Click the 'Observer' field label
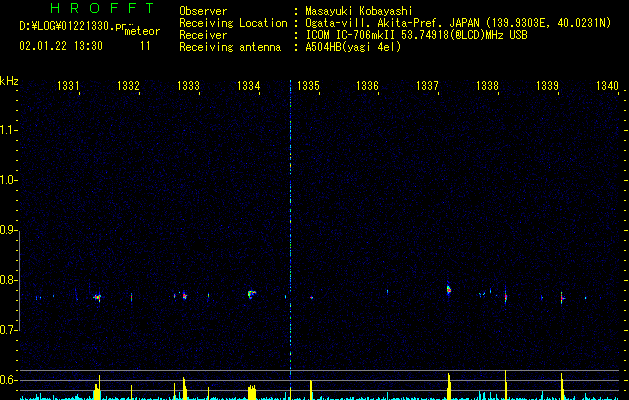Viewport: 629px width, 400px height. 203,11
